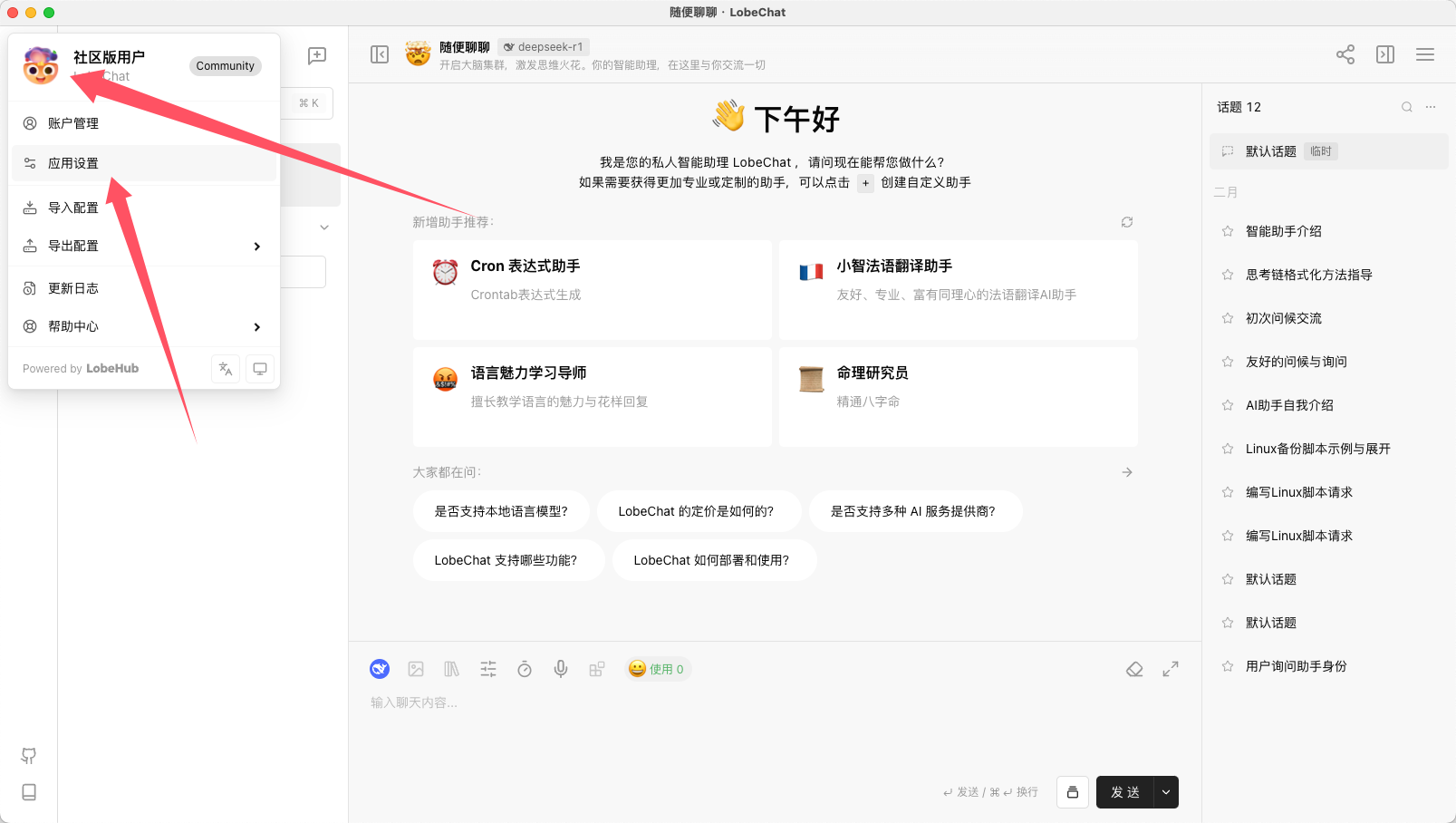Click the 使用 0 token usage tag
Image resolution: width=1456 pixels, height=823 pixels.
pos(658,669)
